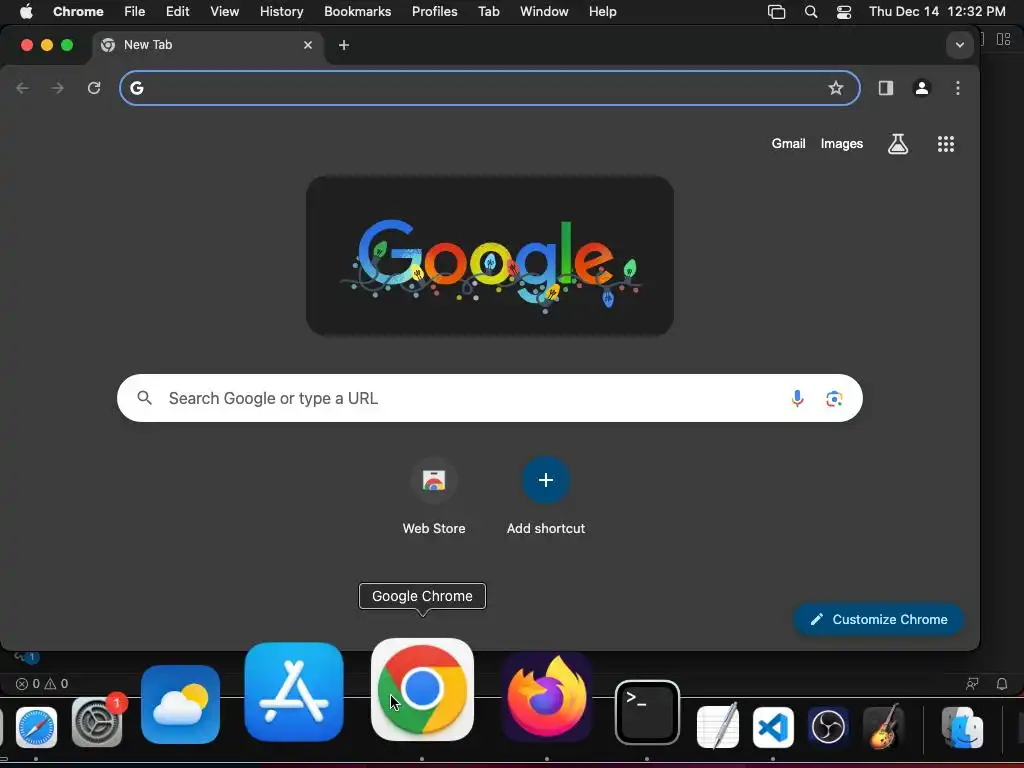1024x768 pixels.
Task: Open the Chrome app menu
Action: pos(78,12)
